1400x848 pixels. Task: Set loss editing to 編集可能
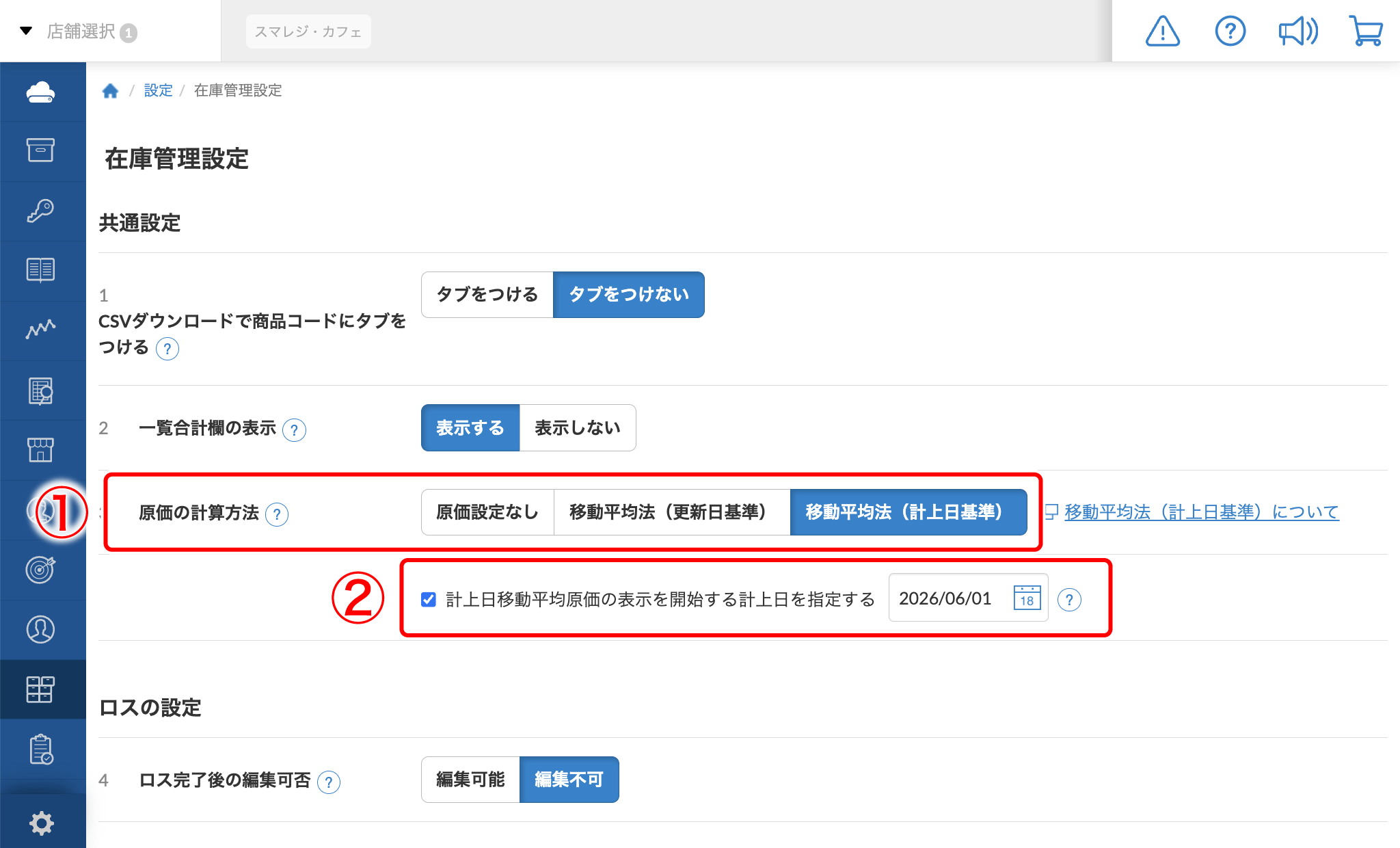[470, 780]
